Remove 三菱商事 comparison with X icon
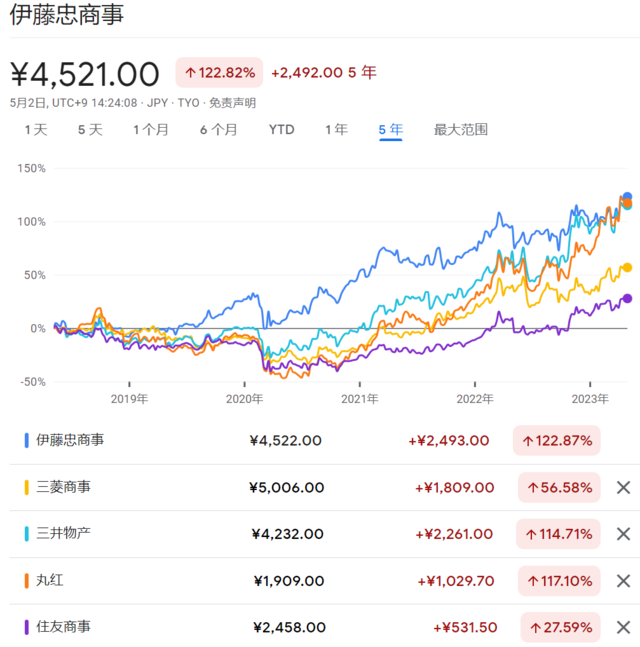This screenshot has width=640, height=647. [623, 487]
